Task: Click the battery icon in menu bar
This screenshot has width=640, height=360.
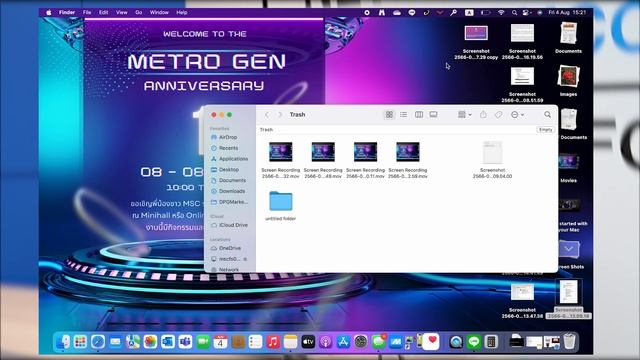Action: tap(485, 13)
